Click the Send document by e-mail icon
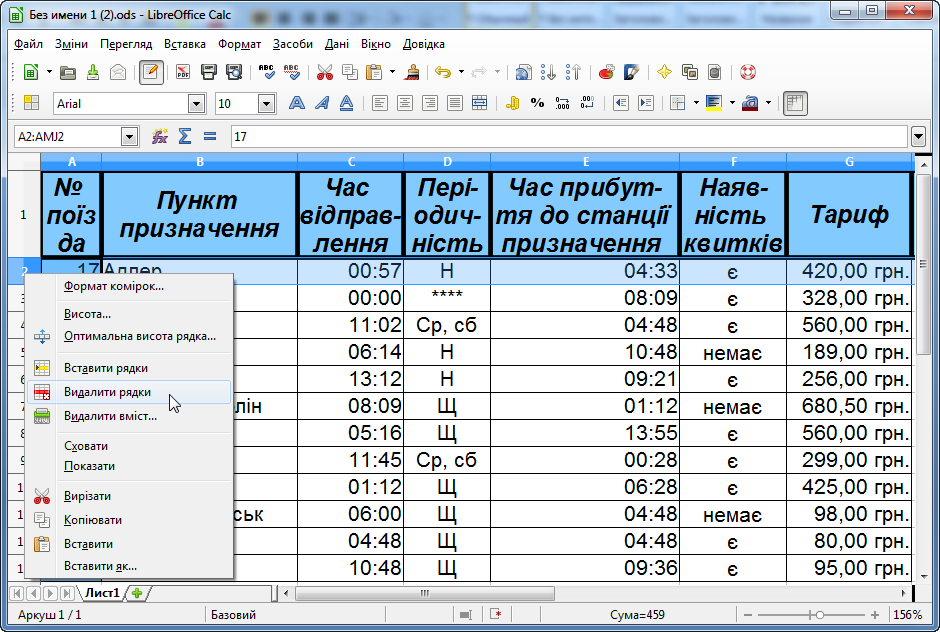The image size is (940, 632). point(118,73)
